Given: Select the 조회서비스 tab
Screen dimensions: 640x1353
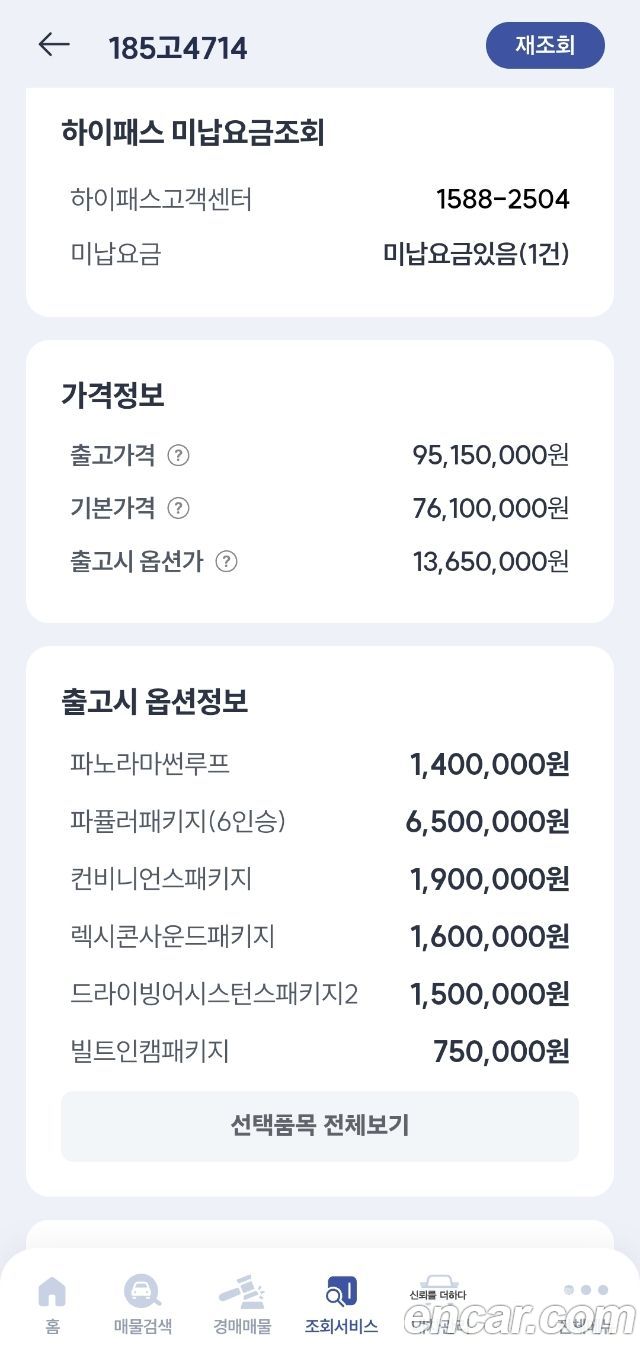Looking at the screenshot, I should (341, 1306).
